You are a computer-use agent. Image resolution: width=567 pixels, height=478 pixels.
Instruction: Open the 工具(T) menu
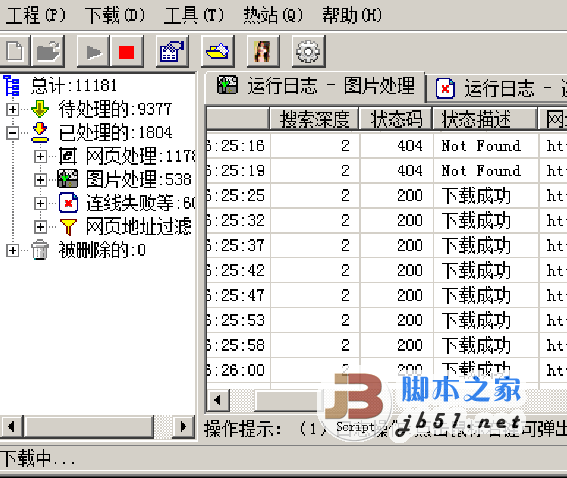[x=194, y=15]
